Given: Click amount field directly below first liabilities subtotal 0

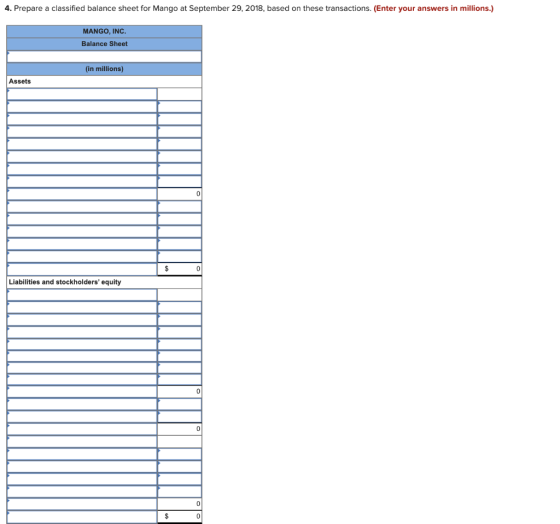Looking at the screenshot, I should pos(179,404).
